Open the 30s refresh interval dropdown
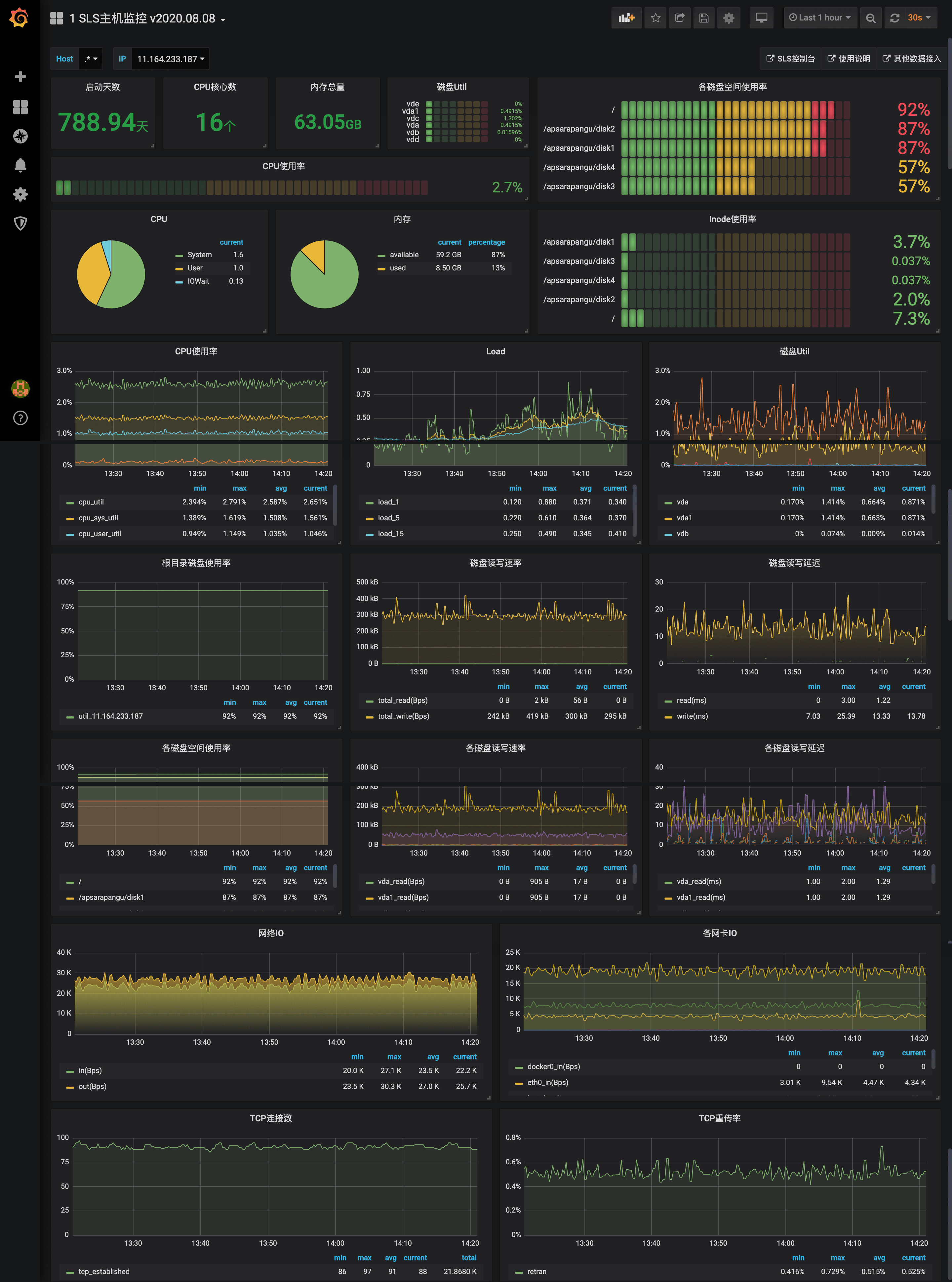Viewport: 952px width, 1282px height. 919,18
